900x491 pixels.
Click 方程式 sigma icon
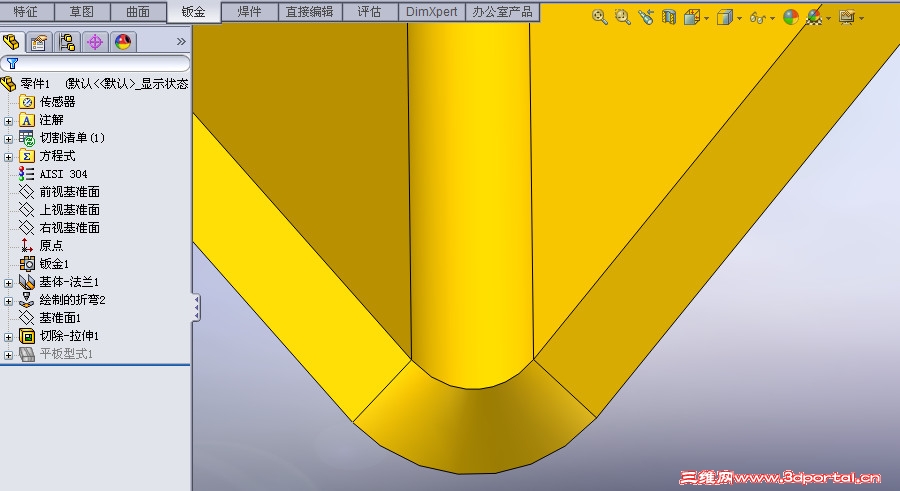pos(26,156)
